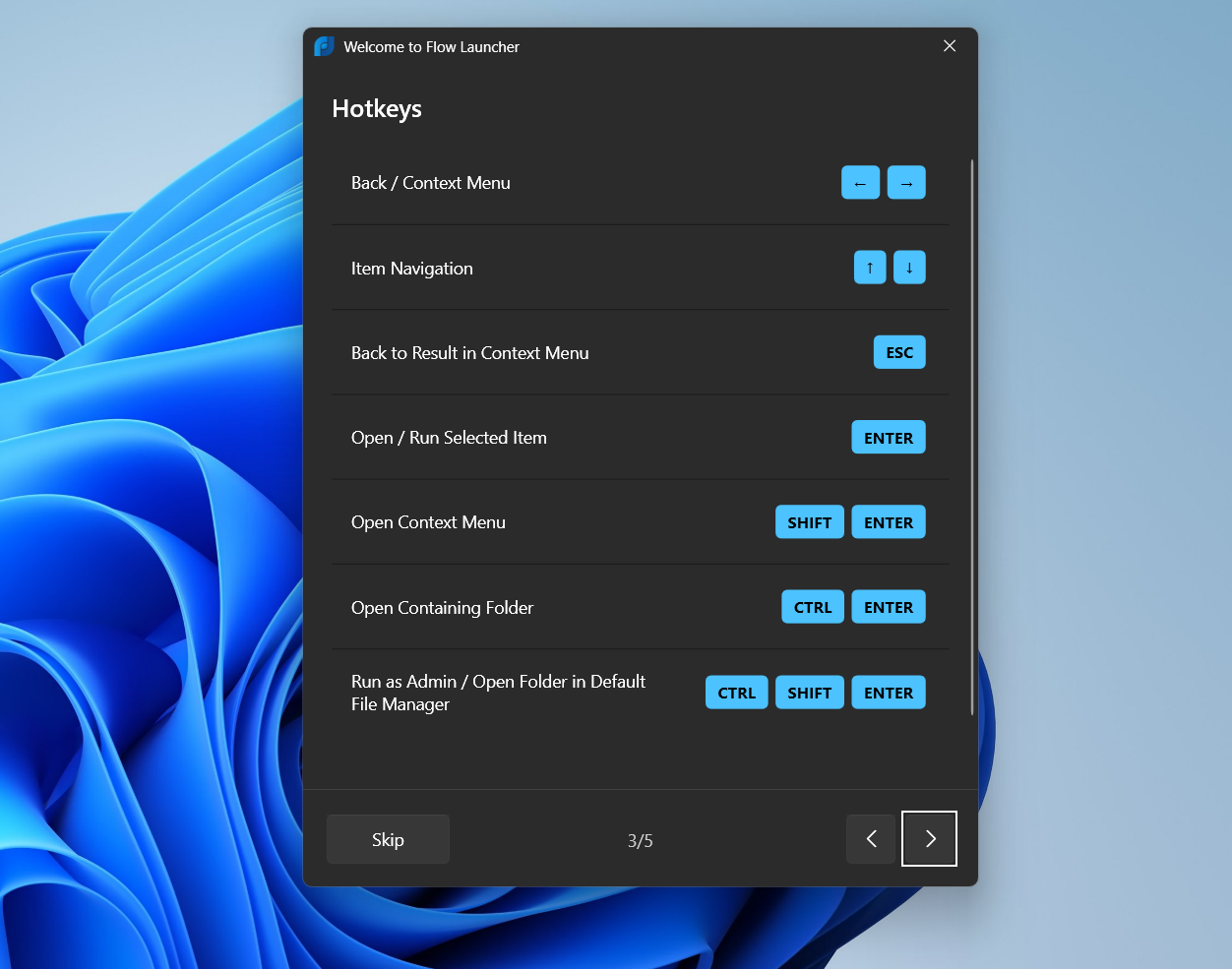1232x969 pixels.
Task: Close the Welcome to Flow Launcher window
Action: point(950,46)
